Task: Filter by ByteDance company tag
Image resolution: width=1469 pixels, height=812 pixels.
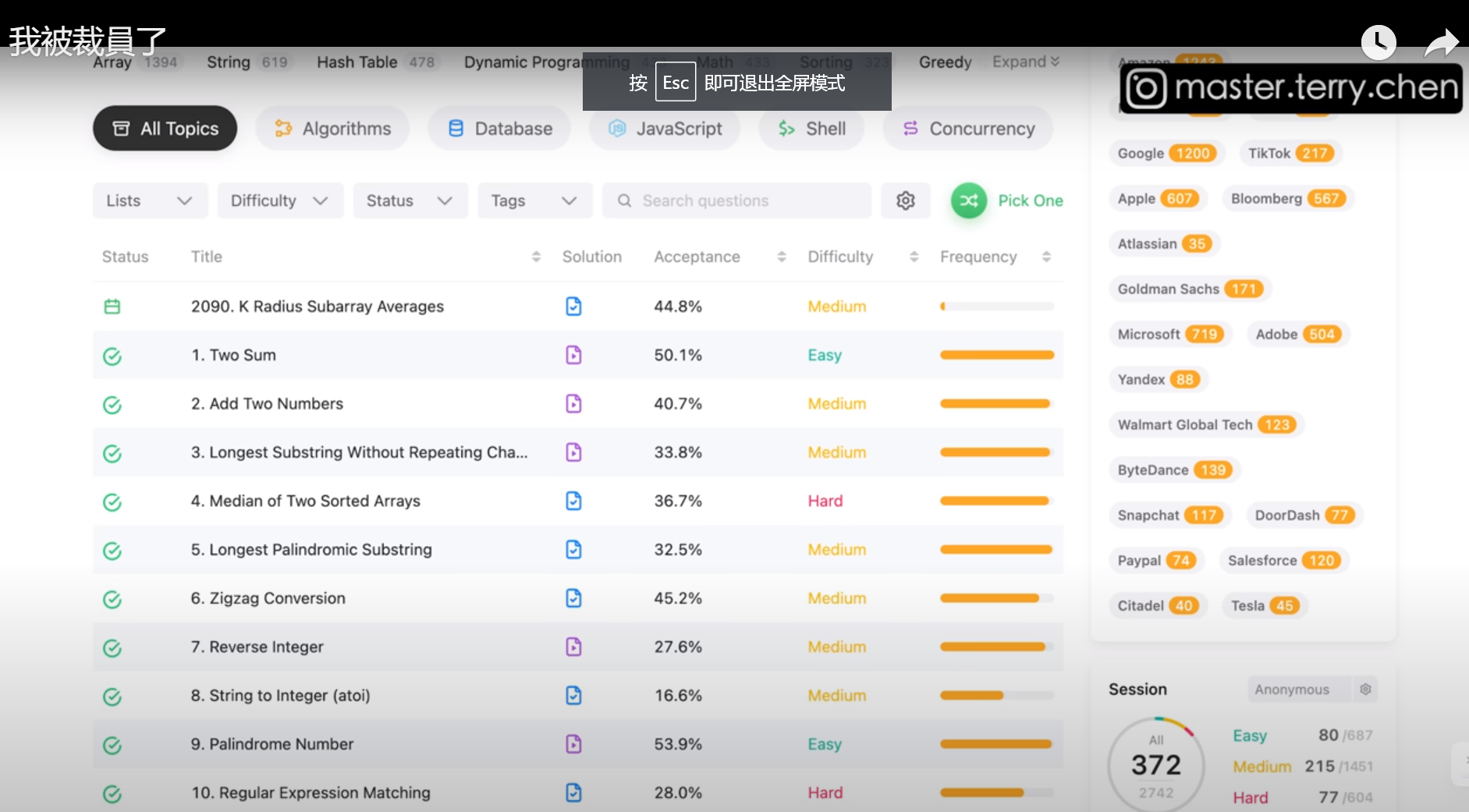Action: pos(1175,470)
